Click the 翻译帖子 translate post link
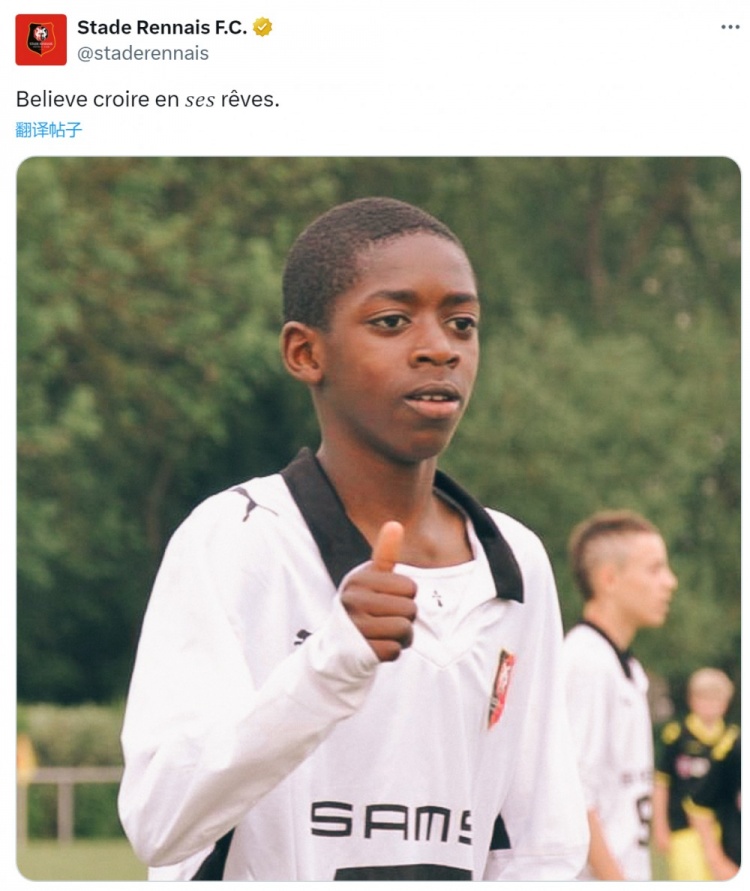 pyautogui.click(x=49, y=130)
